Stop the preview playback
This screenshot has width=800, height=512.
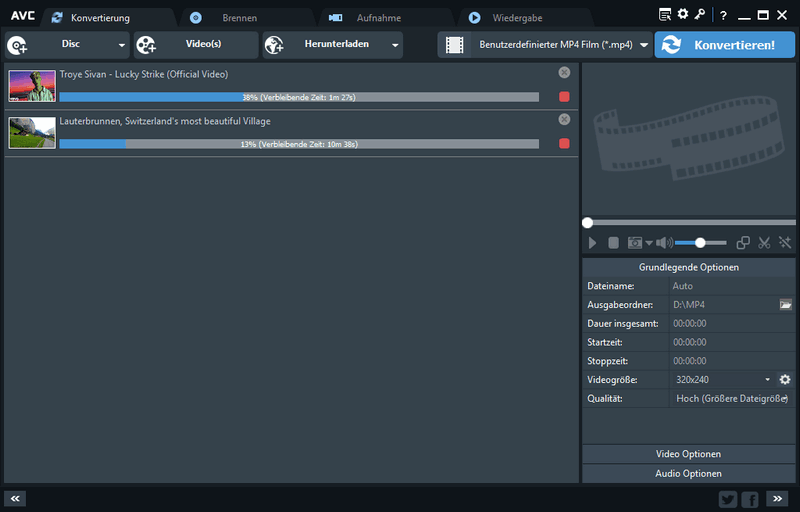click(613, 243)
